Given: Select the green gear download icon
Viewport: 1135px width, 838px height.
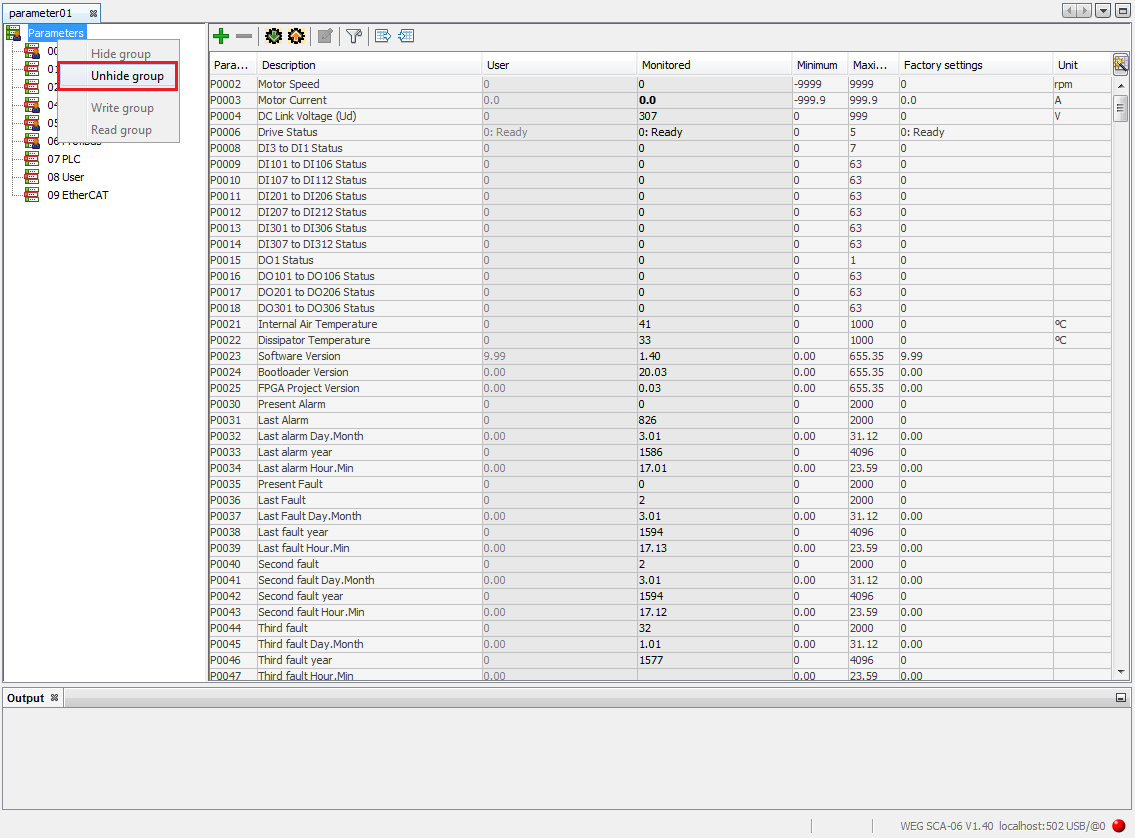Looking at the screenshot, I should click(x=274, y=36).
